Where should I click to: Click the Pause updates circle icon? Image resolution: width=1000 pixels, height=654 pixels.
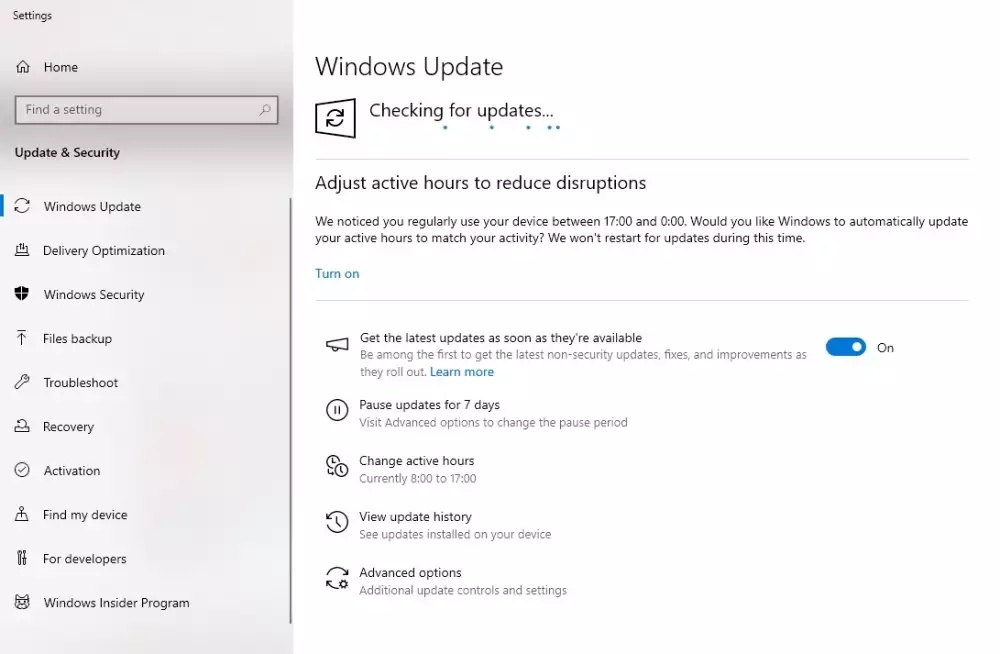coord(337,410)
